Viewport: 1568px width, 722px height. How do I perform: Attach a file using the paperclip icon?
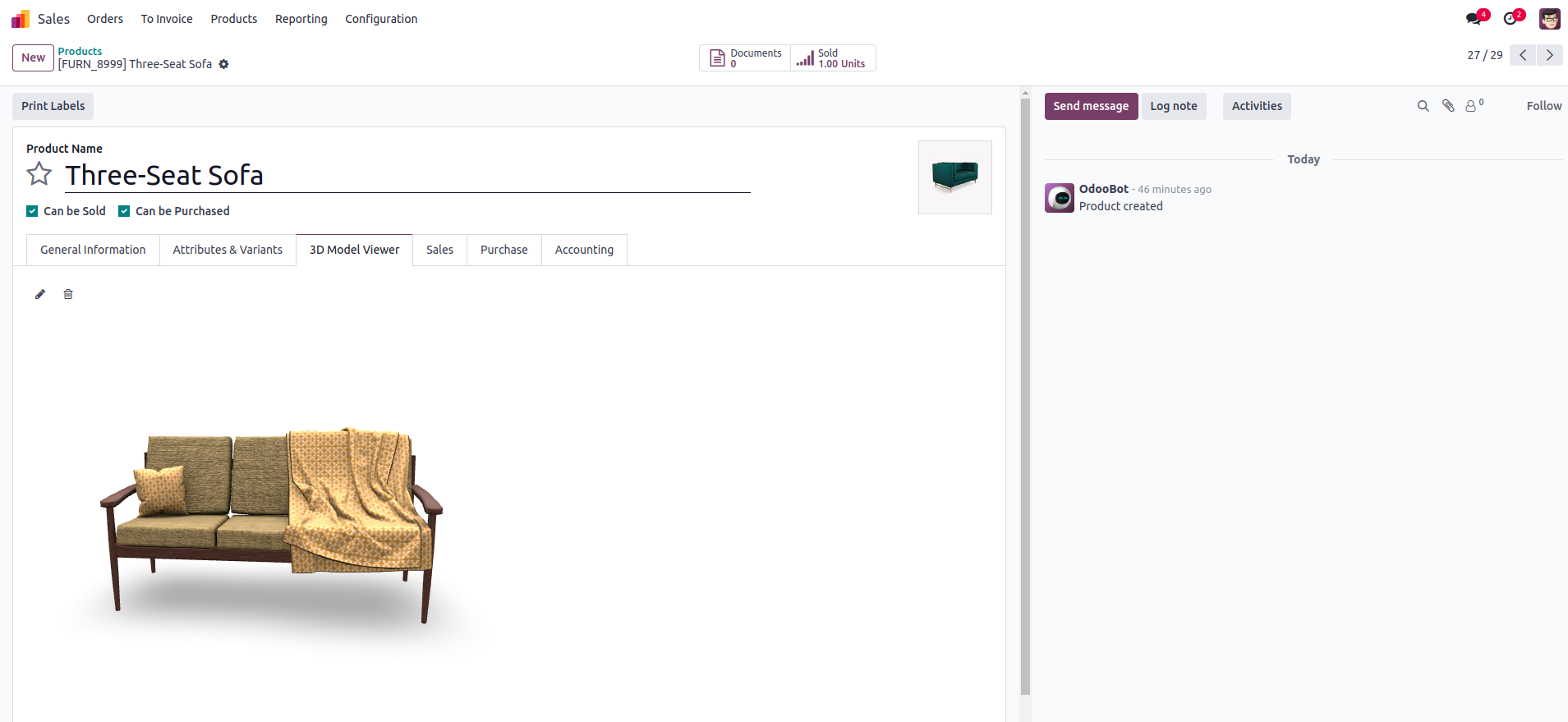click(x=1448, y=106)
